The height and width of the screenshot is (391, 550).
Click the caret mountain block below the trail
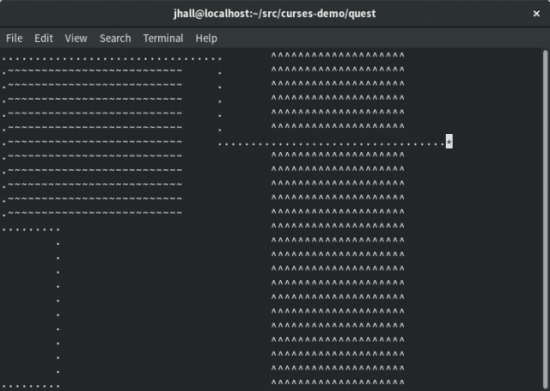338,268
